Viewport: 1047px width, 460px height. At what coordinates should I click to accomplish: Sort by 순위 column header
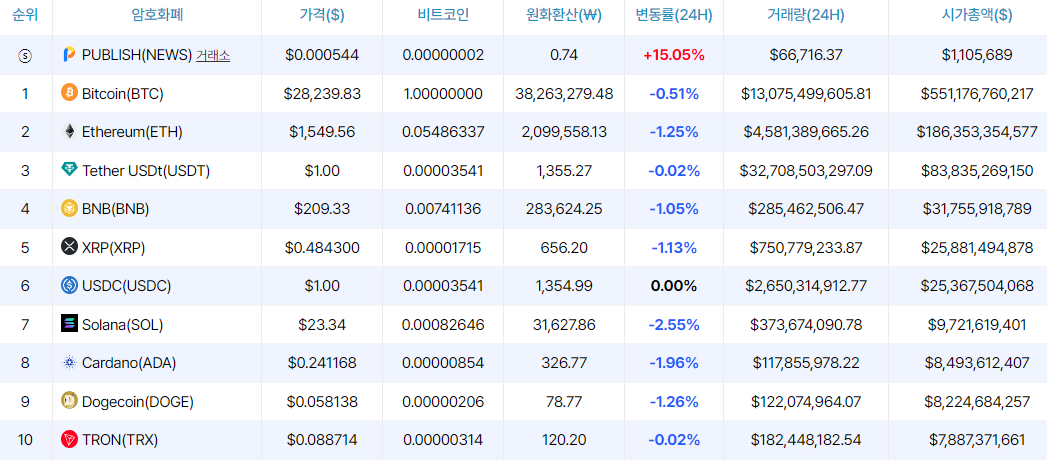pyautogui.click(x=25, y=15)
